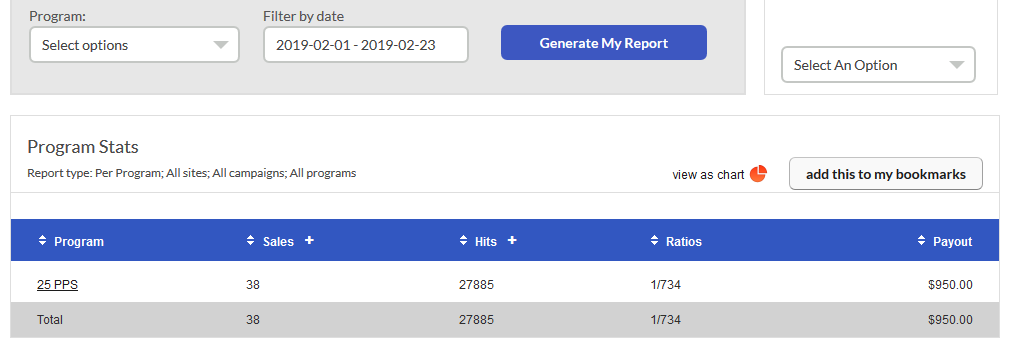
Task: Click the Ratios column header label
Action: (x=684, y=242)
